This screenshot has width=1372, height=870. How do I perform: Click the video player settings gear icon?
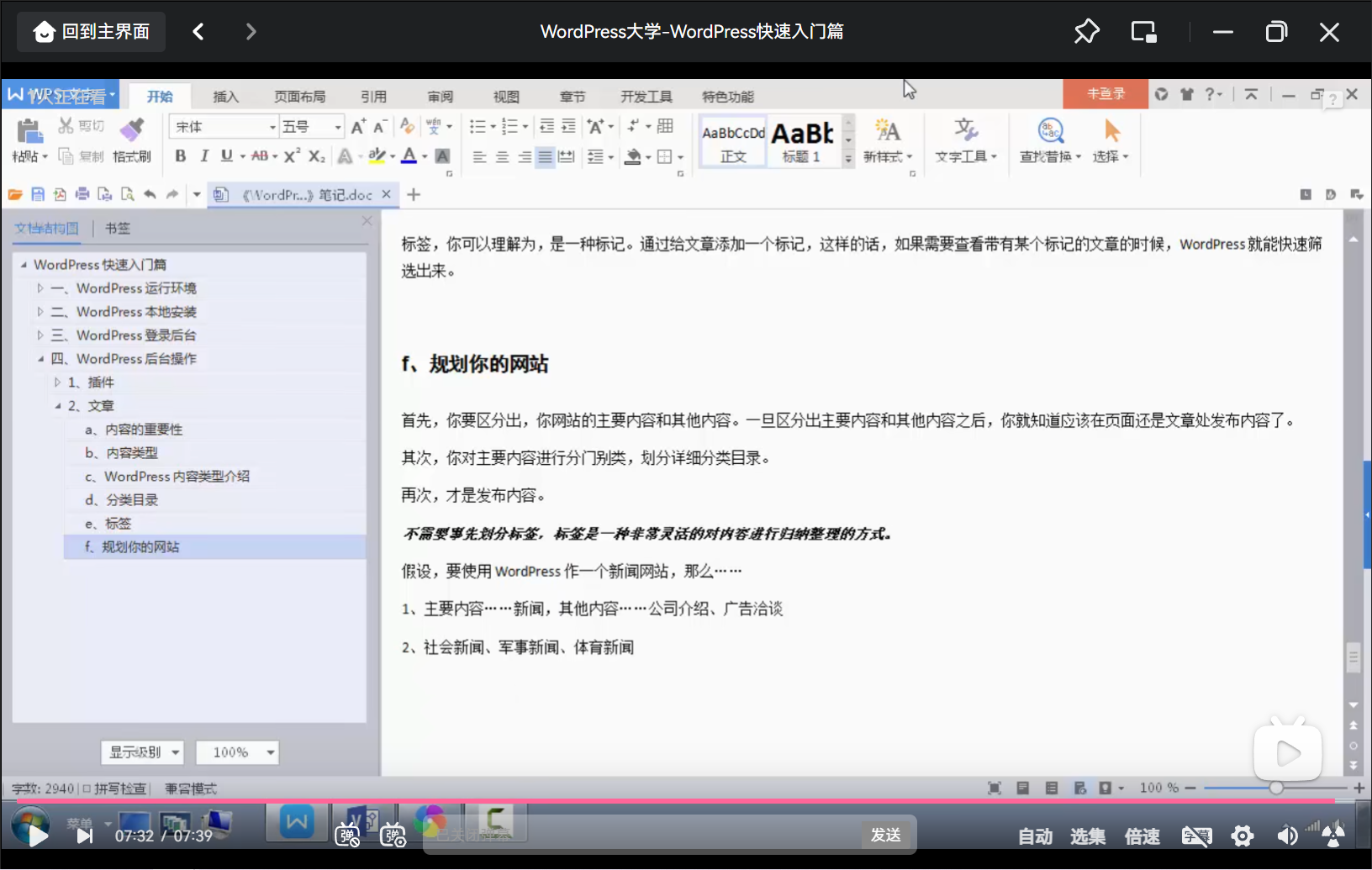pyautogui.click(x=1243, y=836)
